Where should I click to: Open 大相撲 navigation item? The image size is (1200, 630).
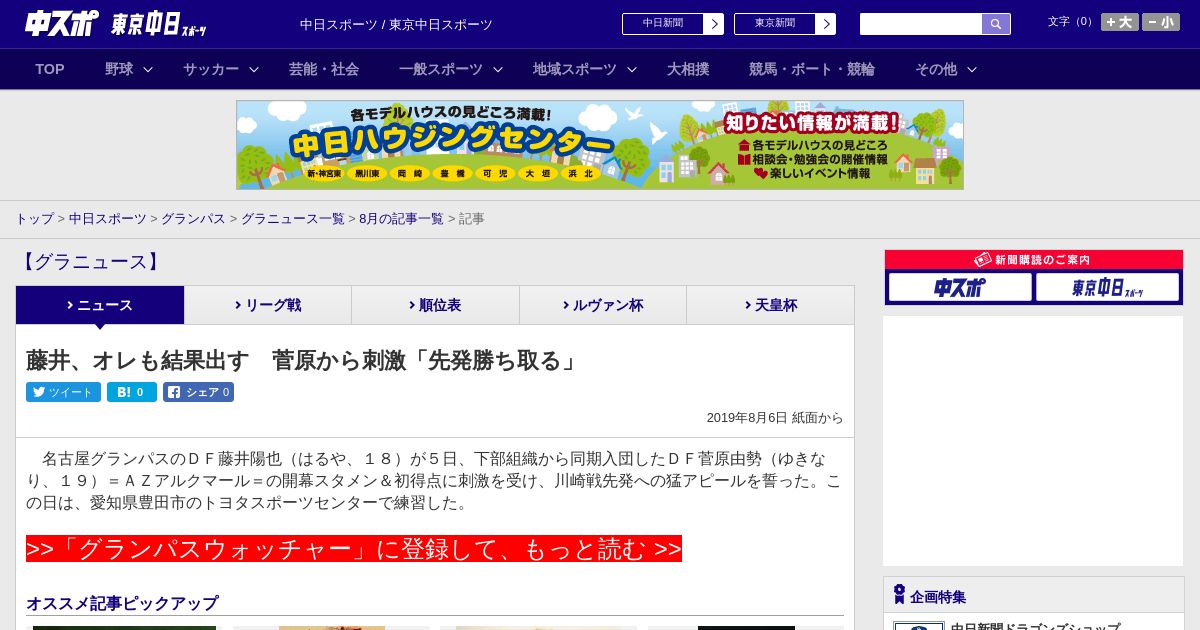tap(688, 69)
